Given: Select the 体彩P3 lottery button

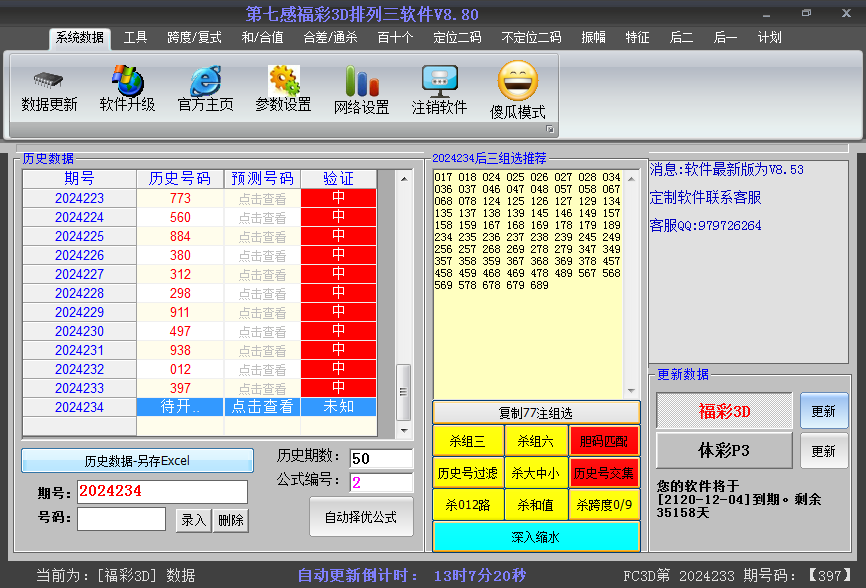Looking at the screenshot, I should pyautogui.click(x=724, y=451).
